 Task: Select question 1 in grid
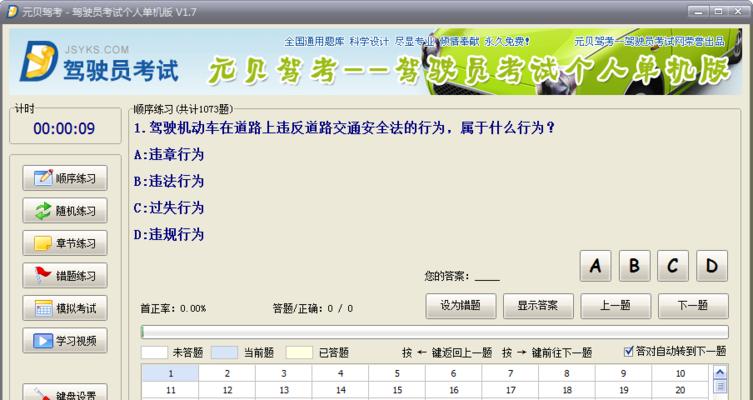[x=170, y=373]
